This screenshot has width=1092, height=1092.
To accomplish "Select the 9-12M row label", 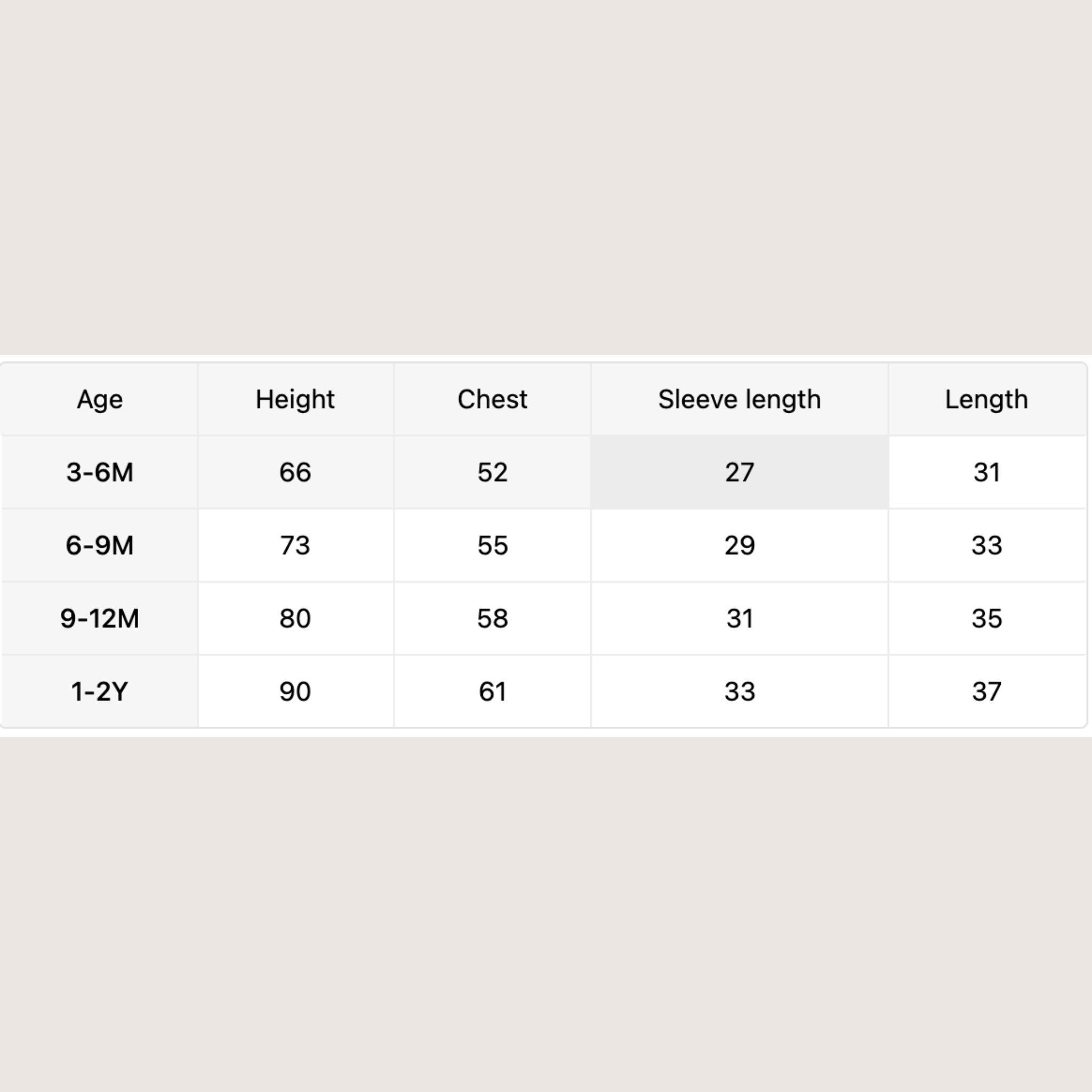I will pyautogui.click(x=100, y=619).
